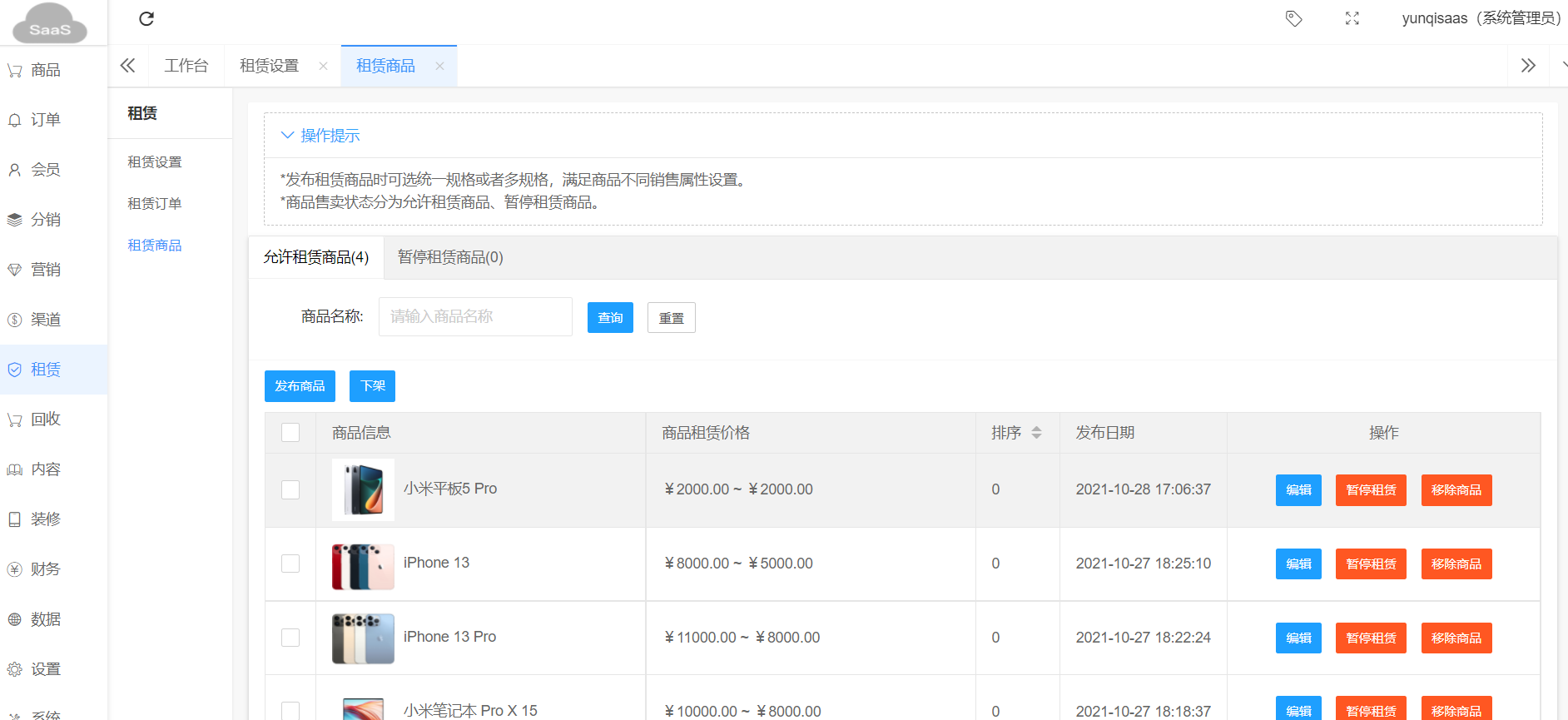
Task: Toggle fullscreen icon in header
Action: click(1352, 18)
